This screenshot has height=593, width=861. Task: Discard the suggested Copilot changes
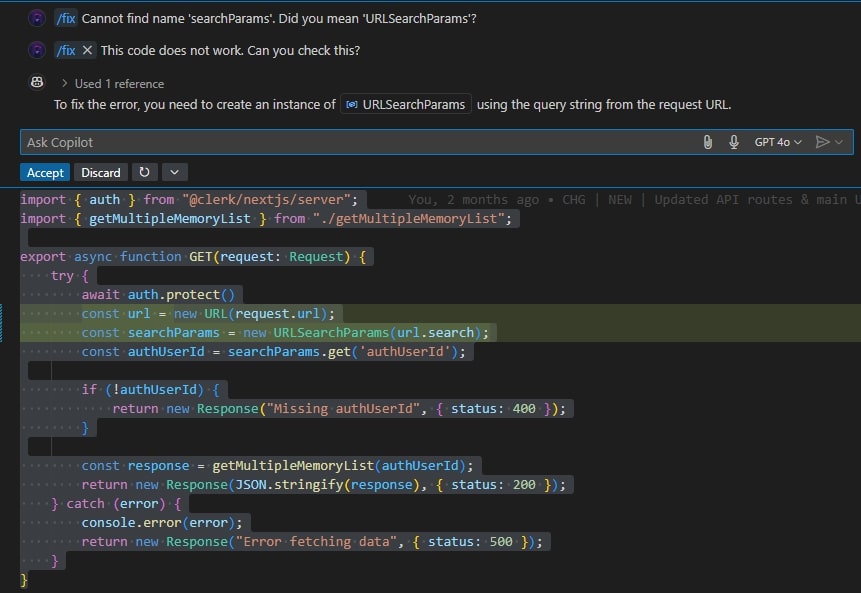[x=101, y=172]
